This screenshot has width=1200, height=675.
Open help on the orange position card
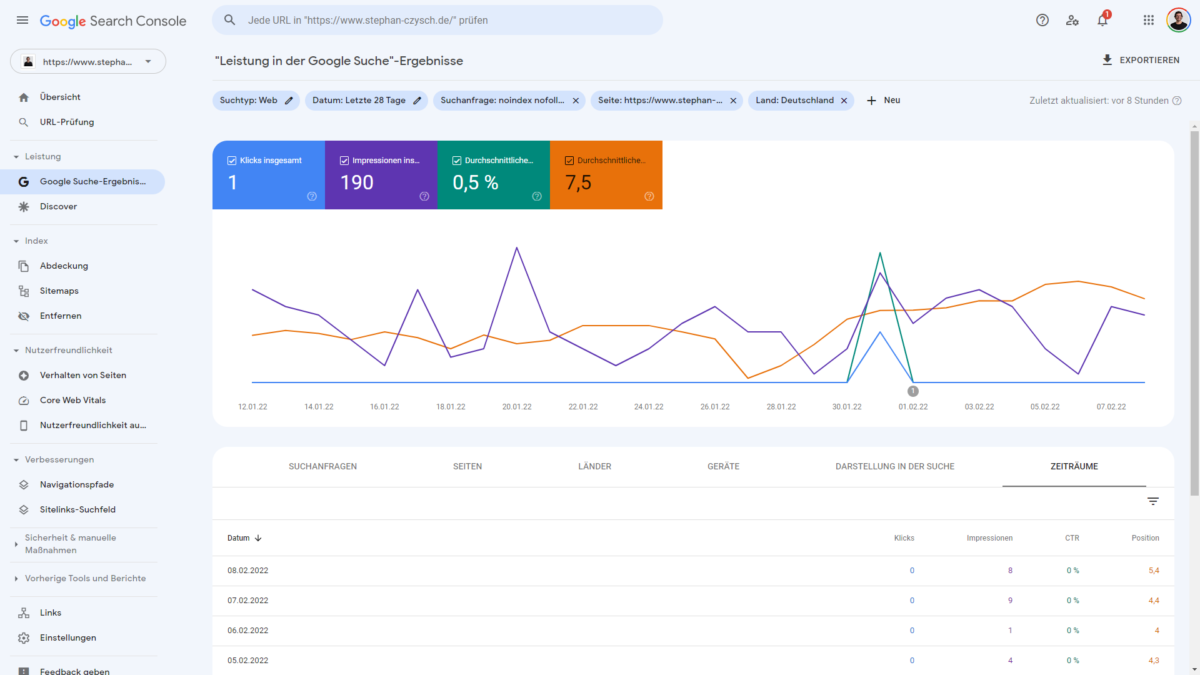click(x=649, y=196)
